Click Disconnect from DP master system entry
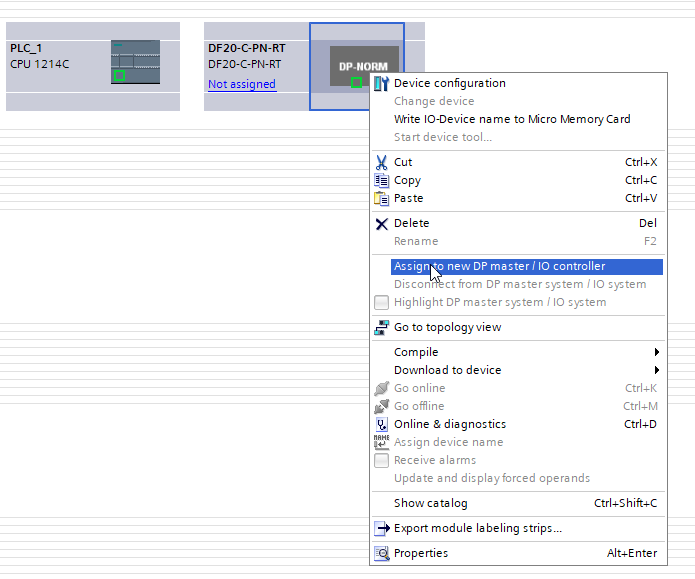 pos(520,285)
